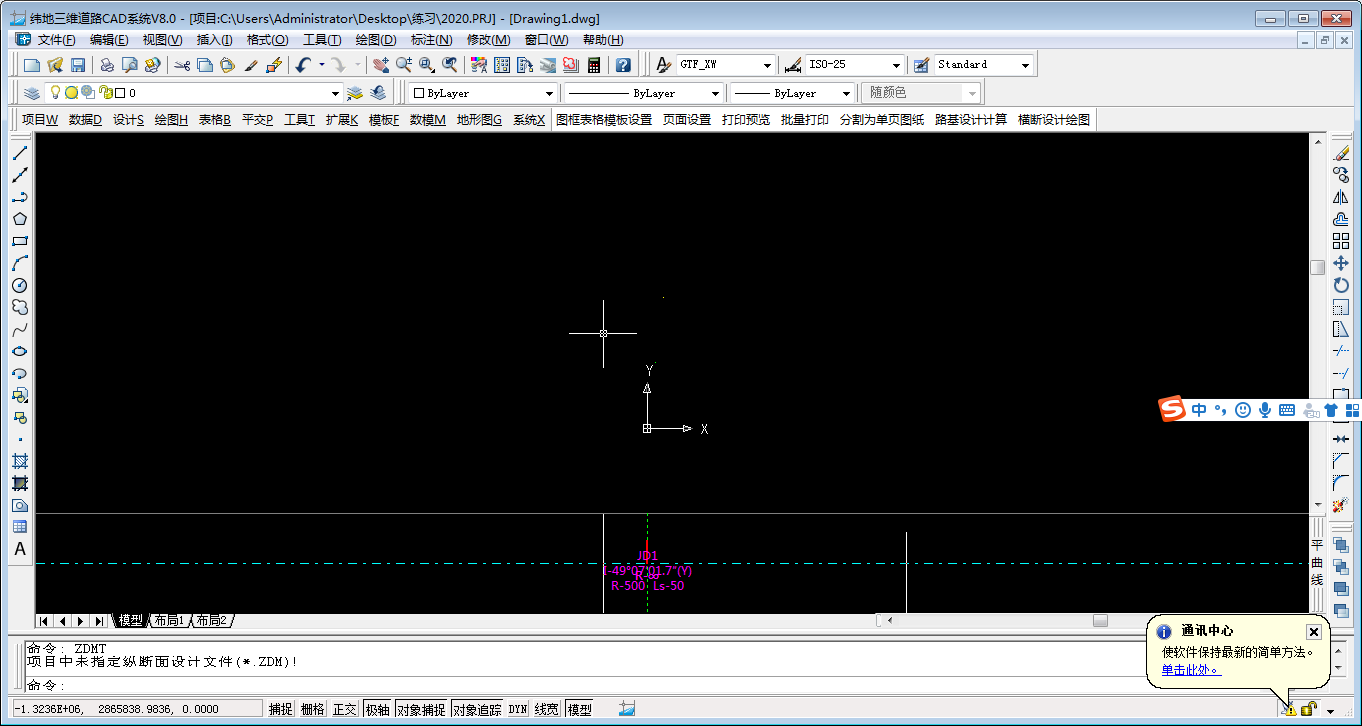1362x726 pixels.
Task: Toggle 线宽 lineweight display
Action: click(547, 709)
